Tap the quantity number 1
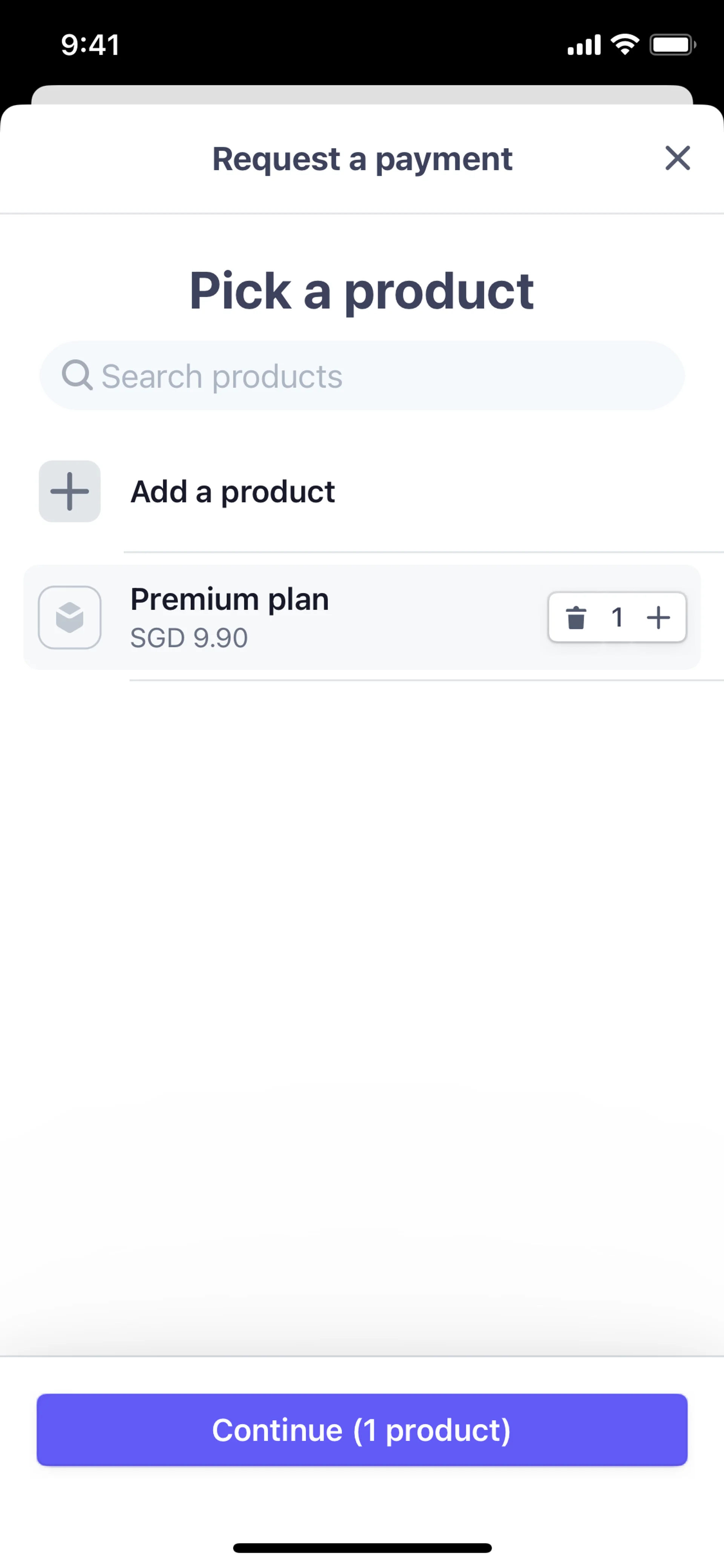This screenshot has width=724, height=1568. pyautogui.click(x=617, y=617)
